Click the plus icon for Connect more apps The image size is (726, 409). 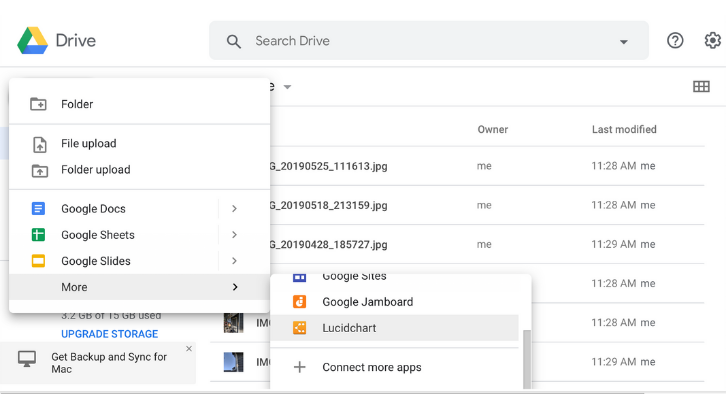pos(300,367)
